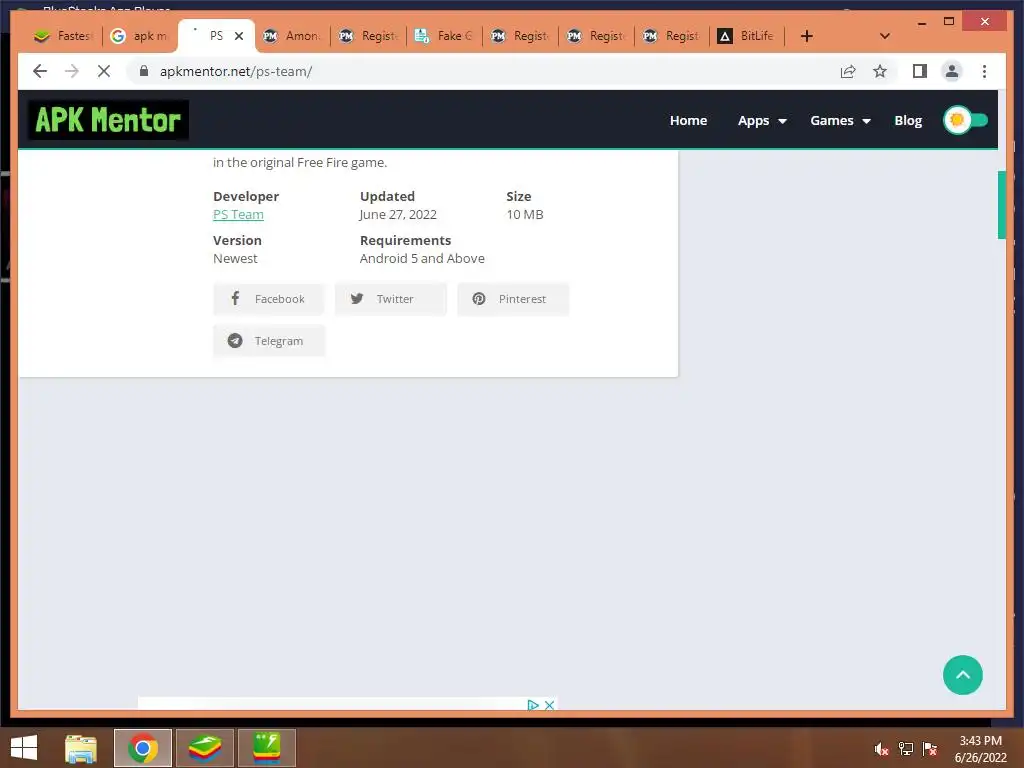The image size is (1024, 768).
Task: Close the PS tab
Action: tap(239, 36)
